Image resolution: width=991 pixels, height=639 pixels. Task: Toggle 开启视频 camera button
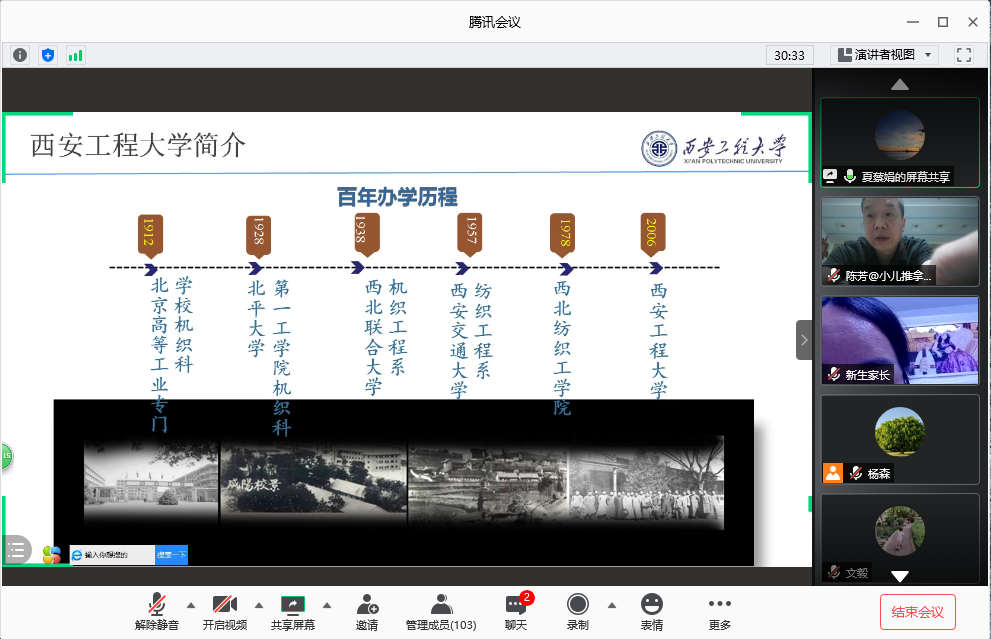[x=224, y=611]
